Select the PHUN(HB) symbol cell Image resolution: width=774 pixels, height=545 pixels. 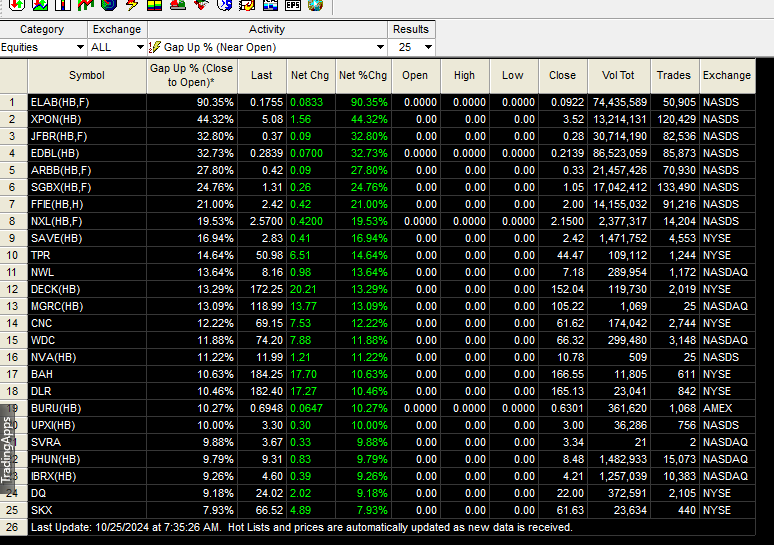pos(87,460)
